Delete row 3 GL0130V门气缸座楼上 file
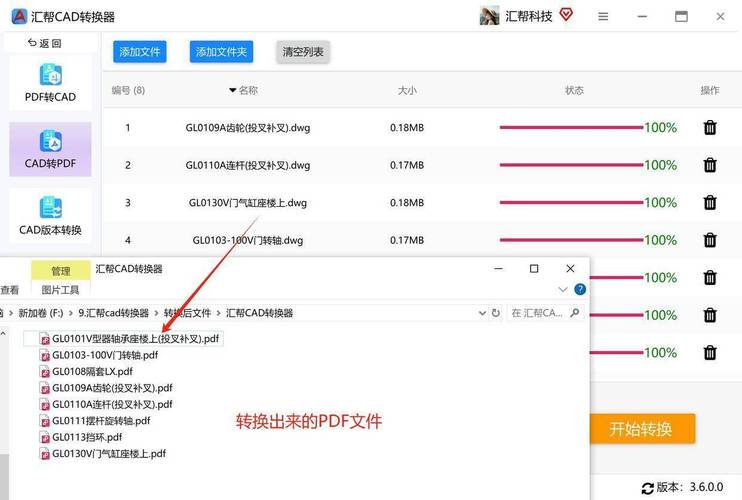Viewport: 742px width, 500px height. [x=710, y=202]
